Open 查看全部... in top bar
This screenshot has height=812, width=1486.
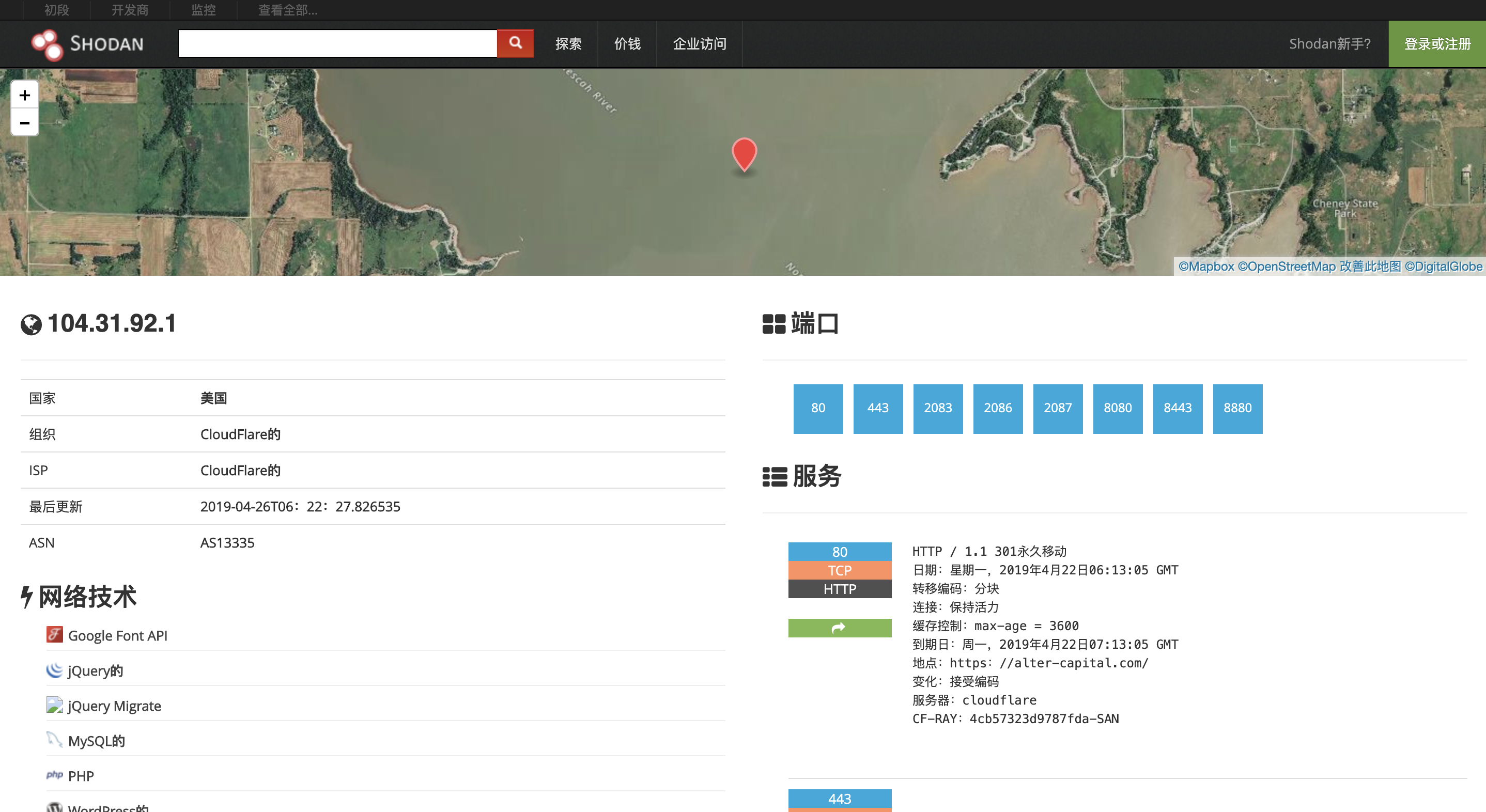click(x=287, y=10)
